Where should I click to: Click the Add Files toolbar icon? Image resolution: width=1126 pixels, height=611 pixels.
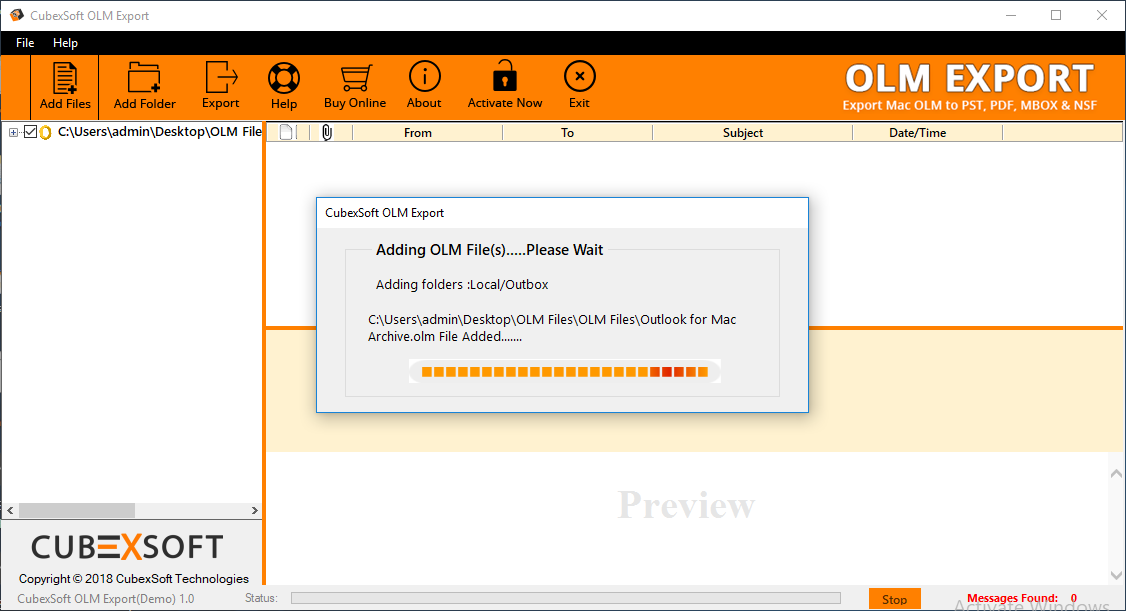[65, 78]
